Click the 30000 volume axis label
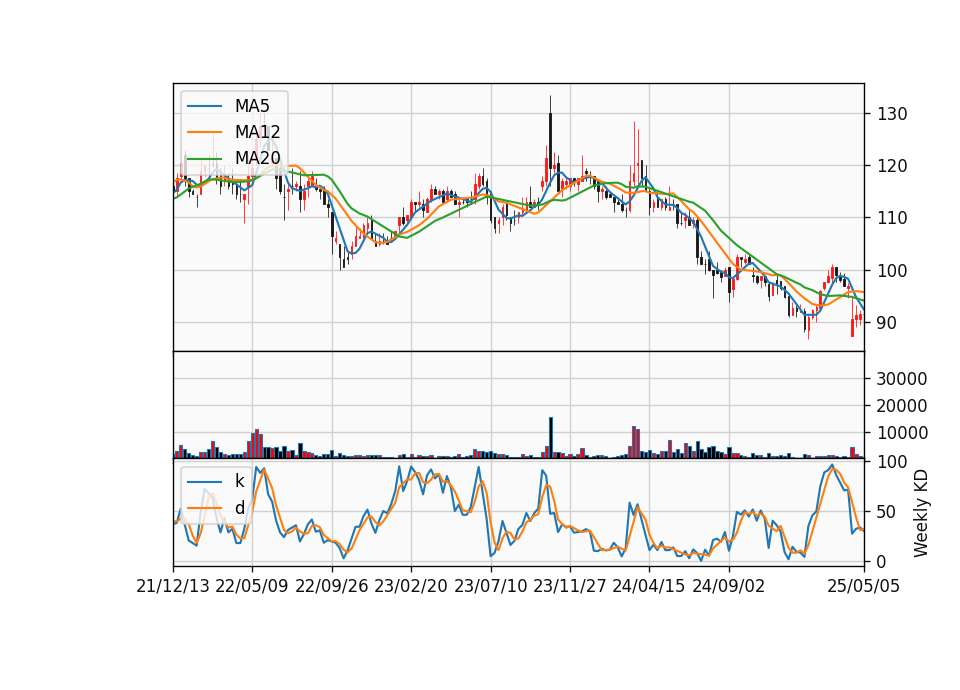The image size is (960, 690). pyautogui.click(x=902, y=379)
